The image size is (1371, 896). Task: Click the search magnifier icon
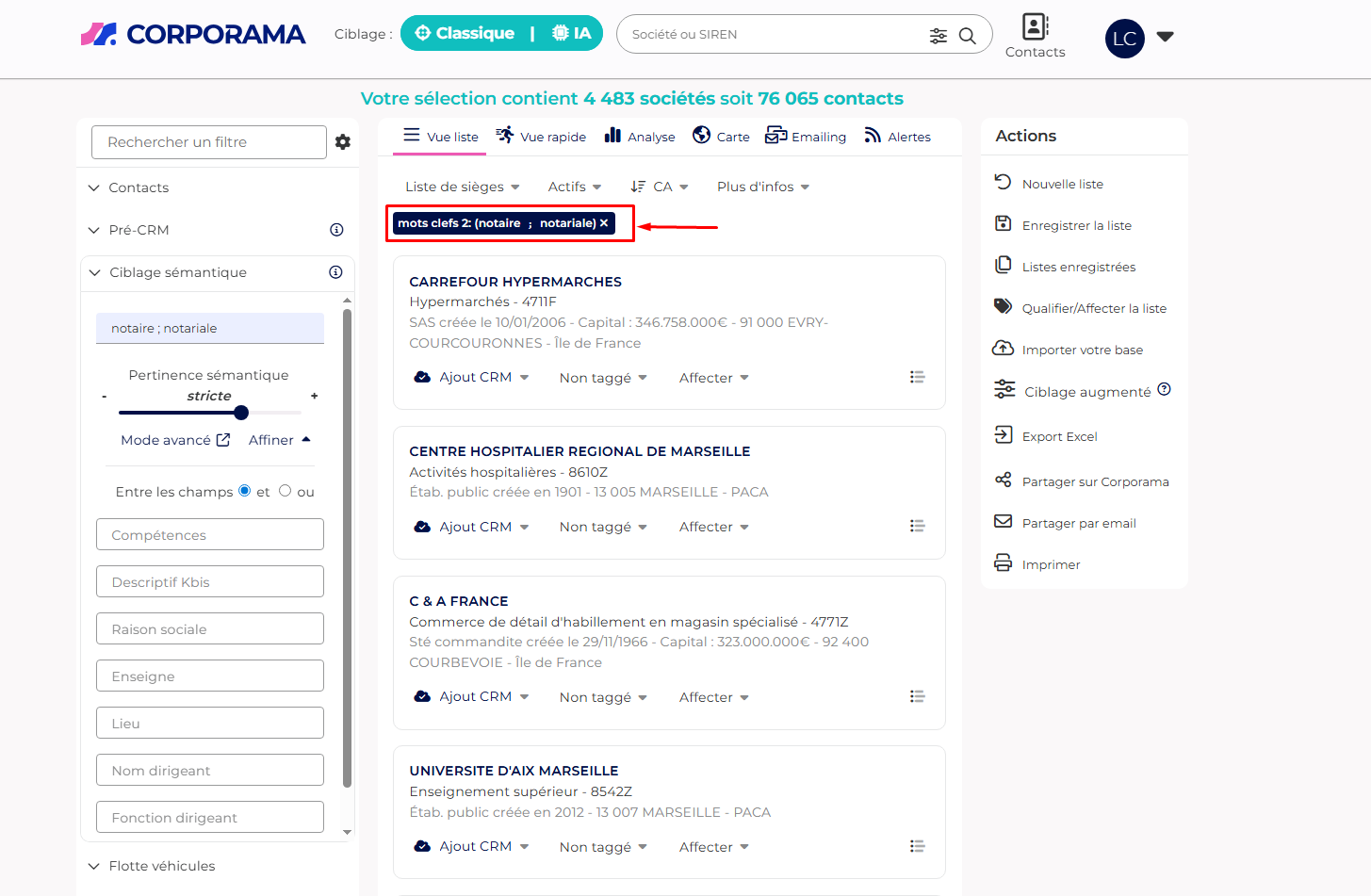click(967, 36)
